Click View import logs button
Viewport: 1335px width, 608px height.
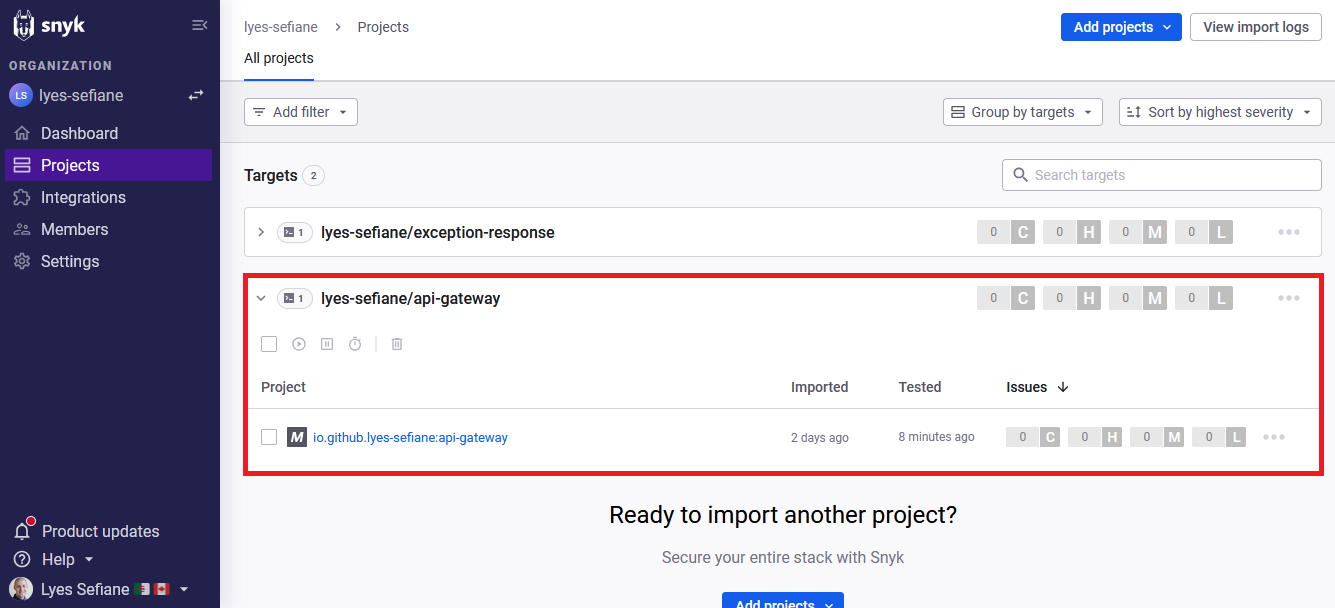tap(1256, 27)
